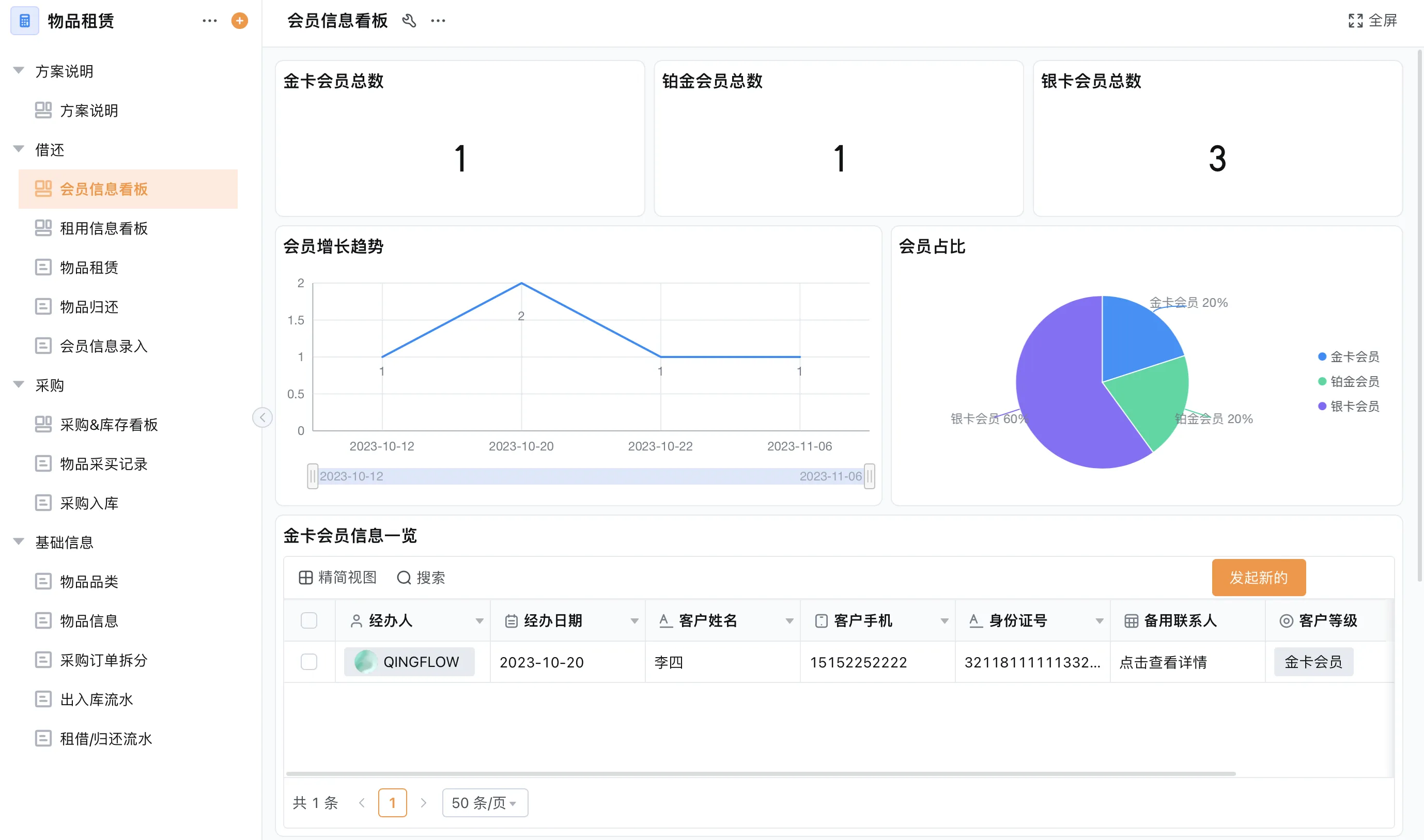Open 物品采买记录 in the sidebar

click(103, 464)
